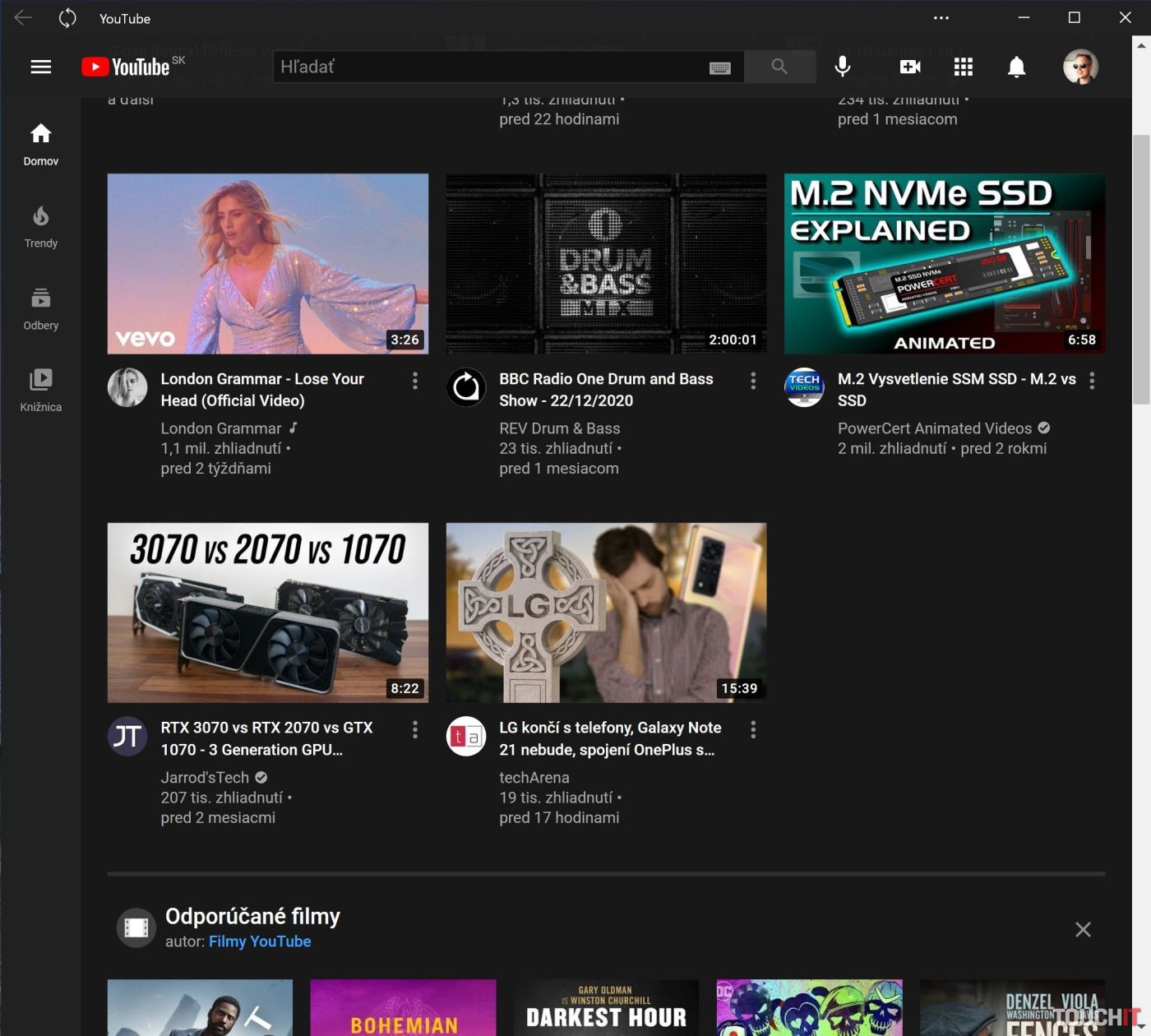Click the YouTube logo
The height and width of the screenshot is (1036, 1151).
click(x=127, y=67)
